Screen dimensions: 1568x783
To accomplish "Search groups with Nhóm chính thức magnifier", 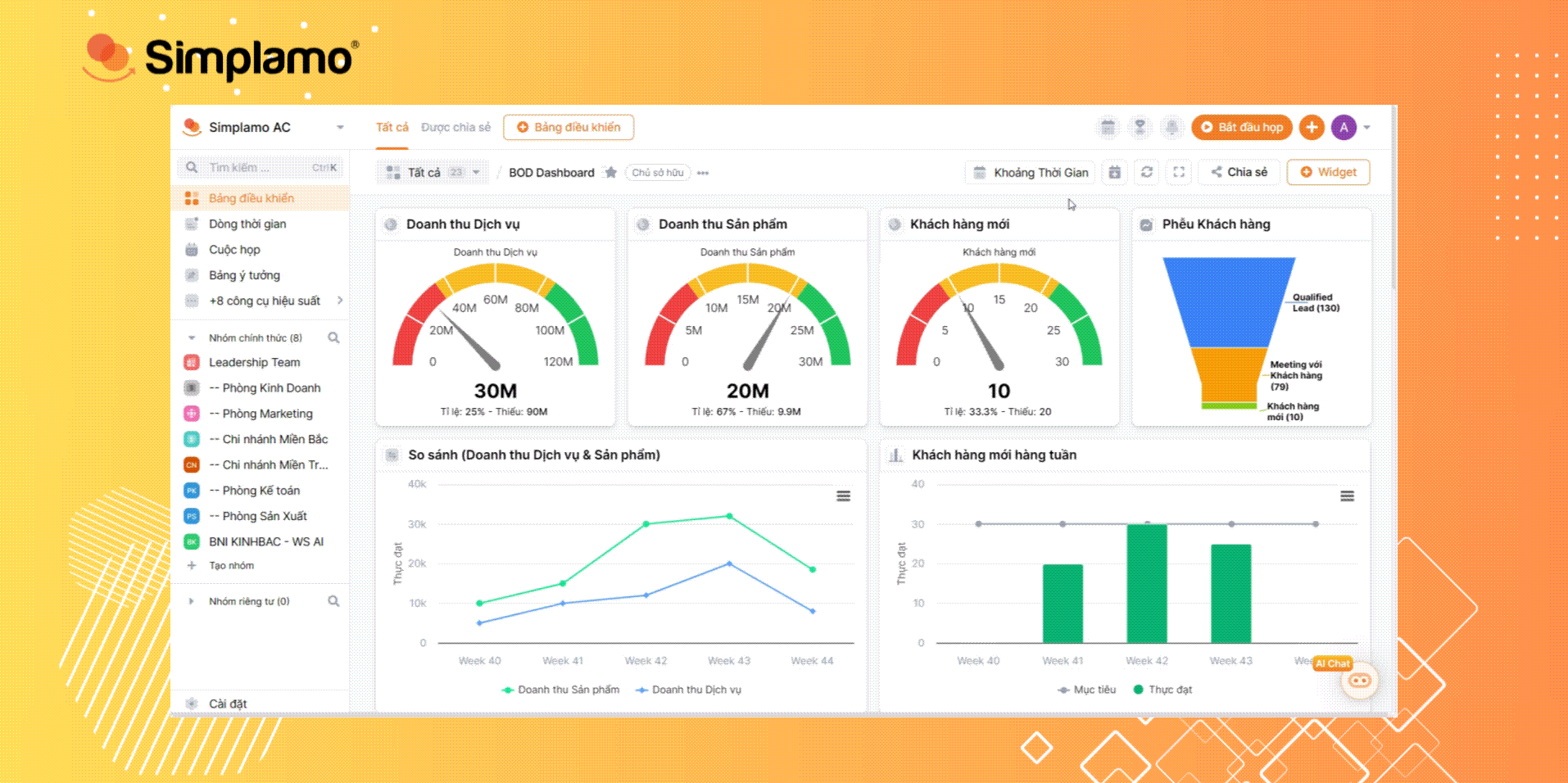I will coord(333,337).
